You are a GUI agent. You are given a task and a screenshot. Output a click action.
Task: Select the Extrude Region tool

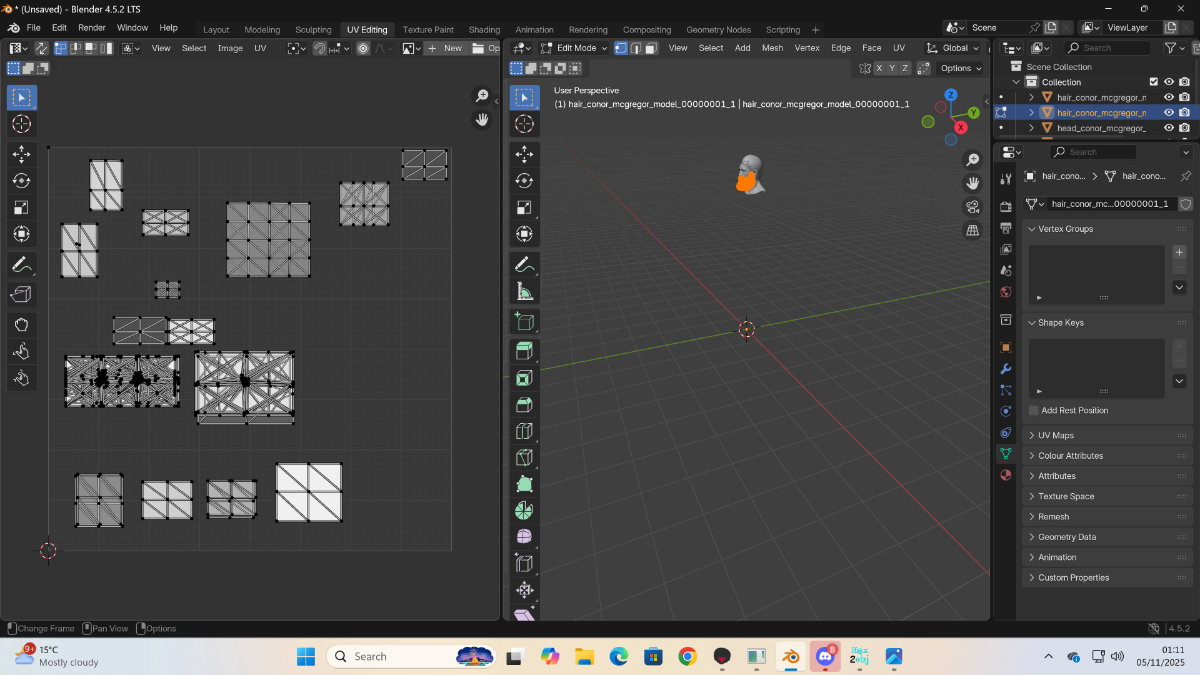[x=524, y=351]
